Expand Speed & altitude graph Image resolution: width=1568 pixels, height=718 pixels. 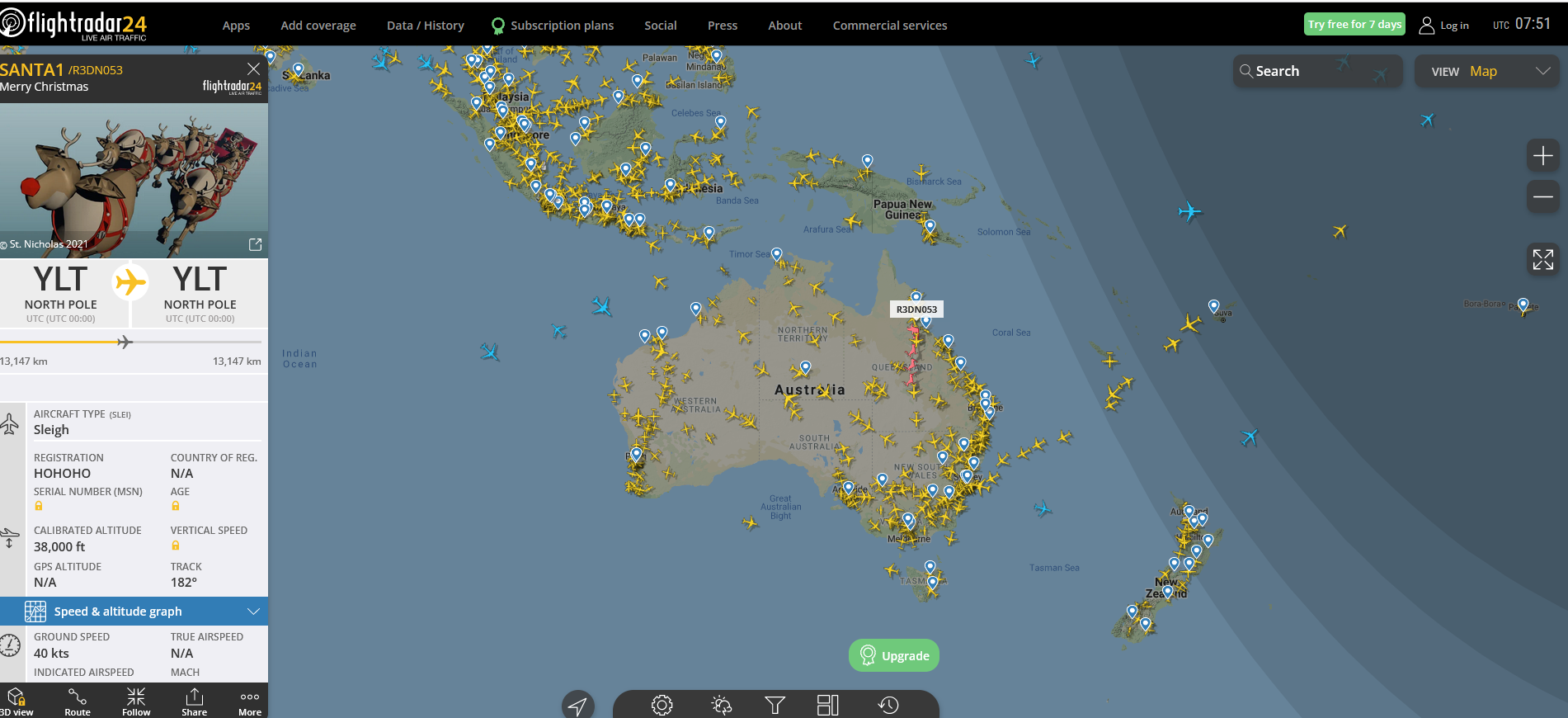click(x=134, y=612)
